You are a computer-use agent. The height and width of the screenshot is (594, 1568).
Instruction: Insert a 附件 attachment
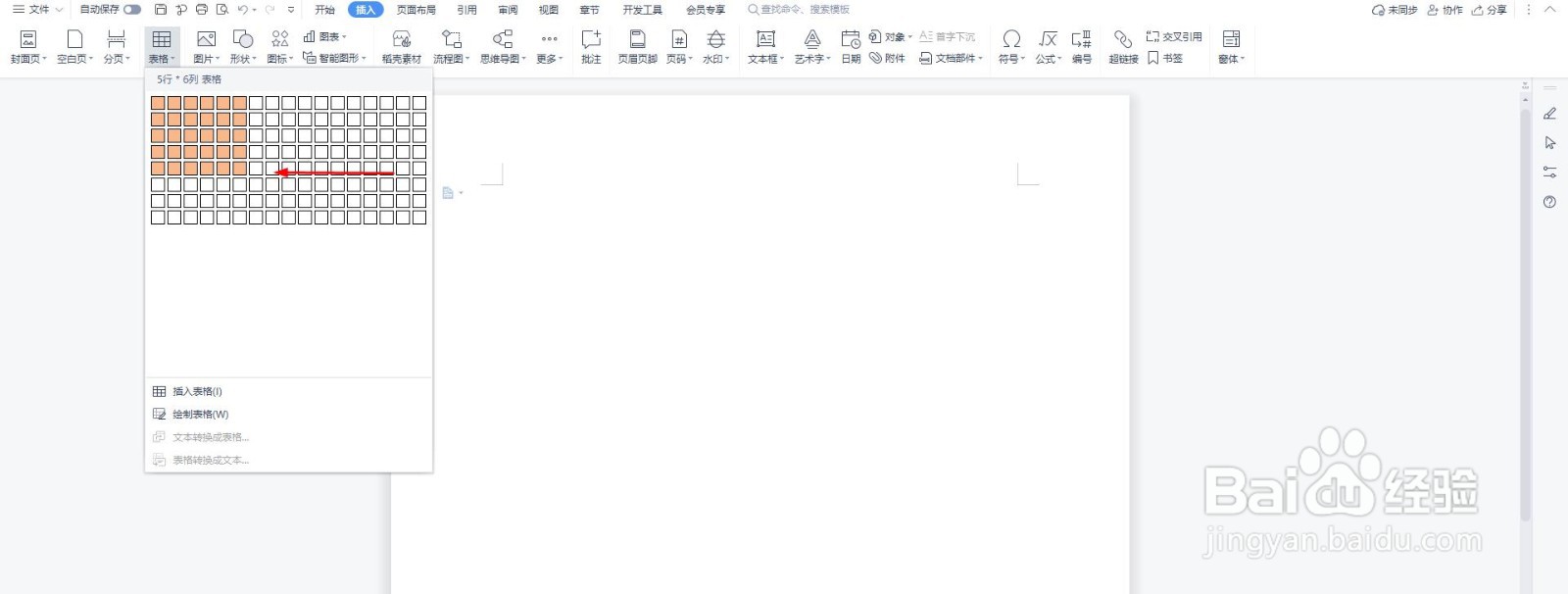pos(888,58)
